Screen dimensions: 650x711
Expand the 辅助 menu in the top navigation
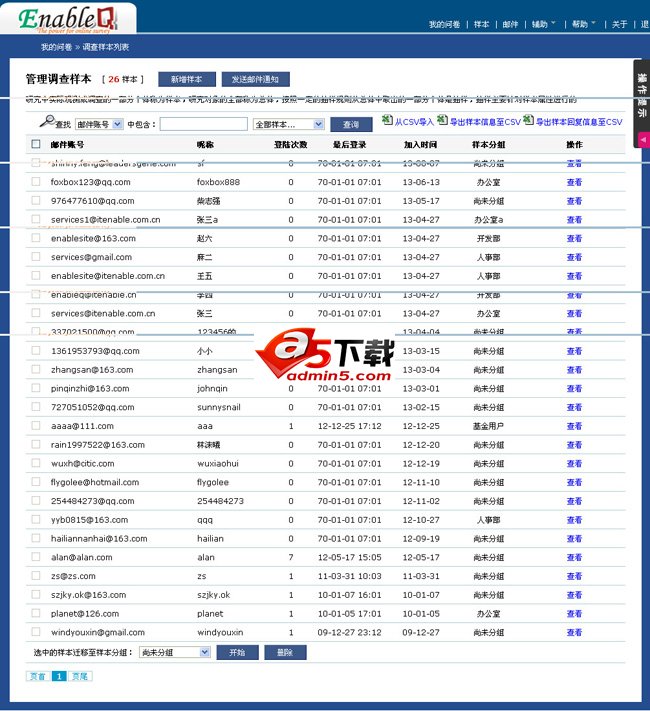tap(543, 24)
